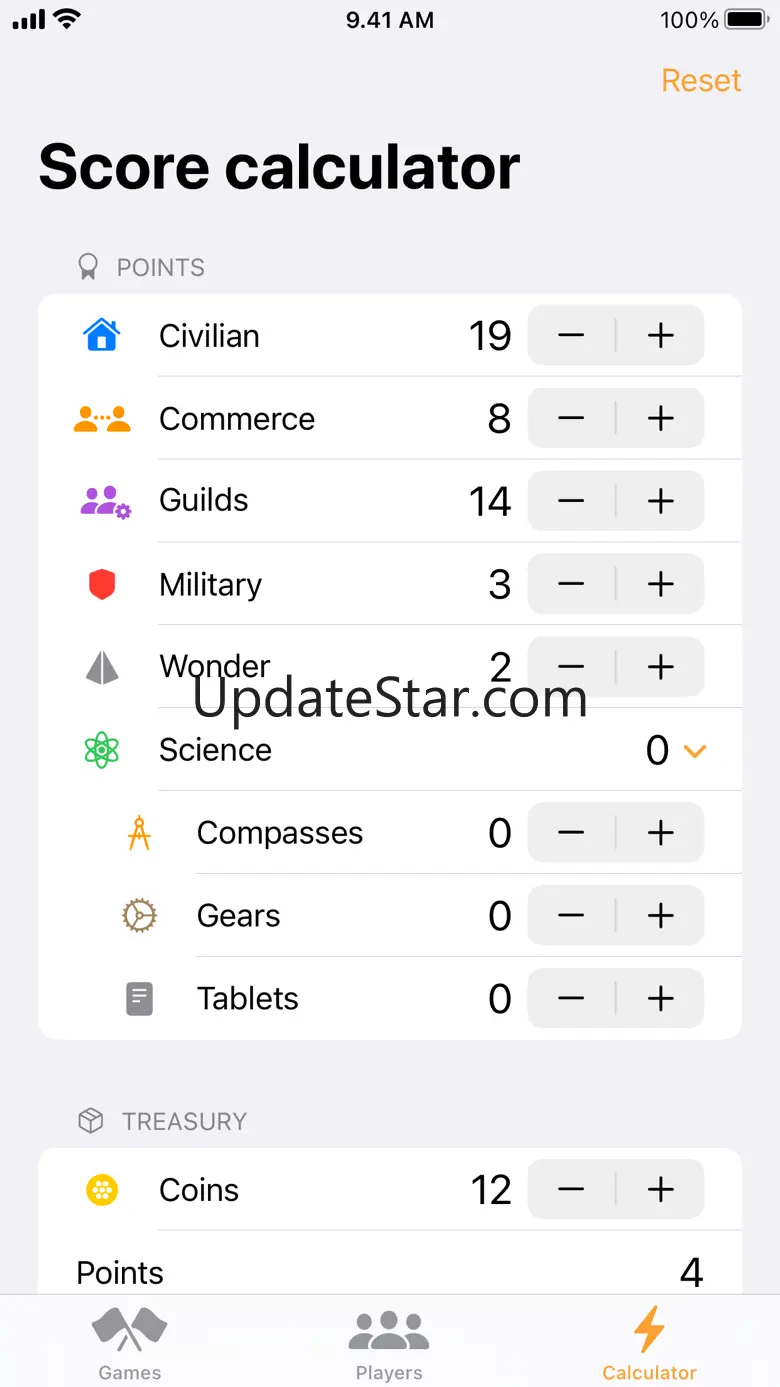Decrease the Commerce points by one
Image resolution: width=780 pixels, height=1387 pixels.
(571, 419)
